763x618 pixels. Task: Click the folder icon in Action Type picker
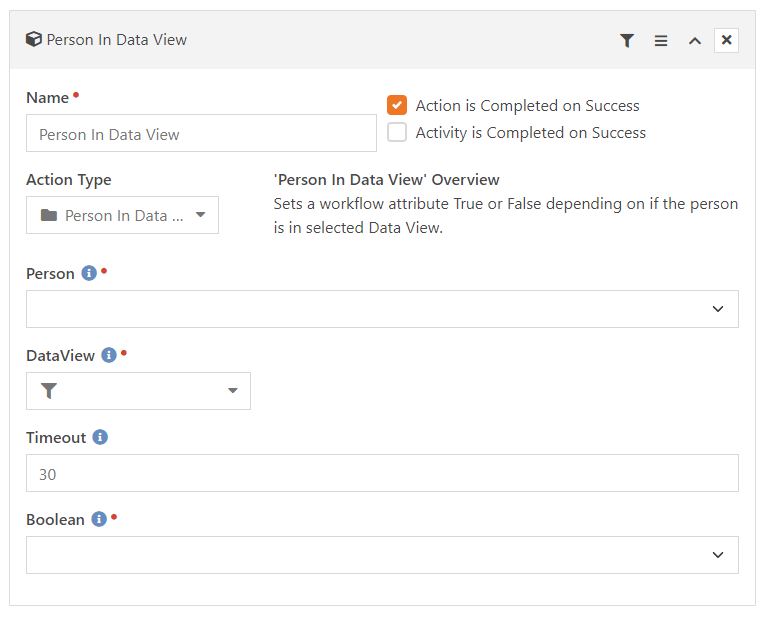(49, 215)
